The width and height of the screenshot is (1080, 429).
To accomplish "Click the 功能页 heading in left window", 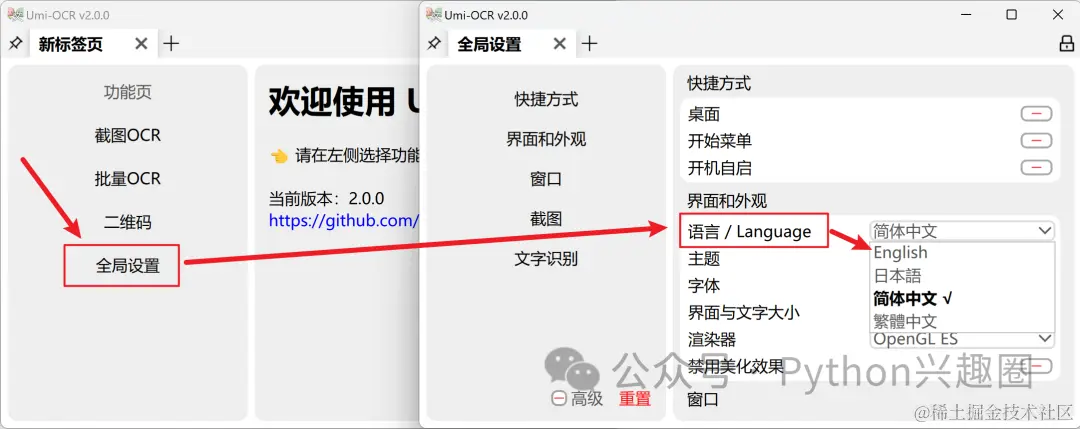I will pos(127,92).
